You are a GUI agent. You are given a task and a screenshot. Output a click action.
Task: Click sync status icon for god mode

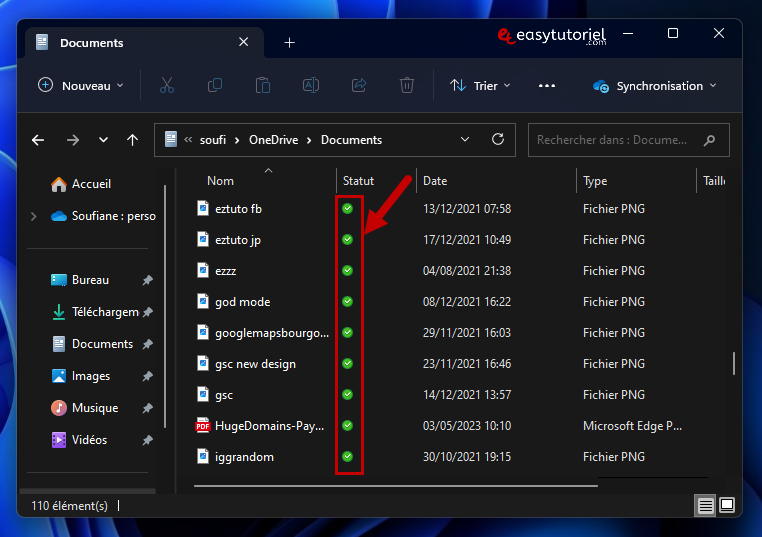[x=347, y=302]
